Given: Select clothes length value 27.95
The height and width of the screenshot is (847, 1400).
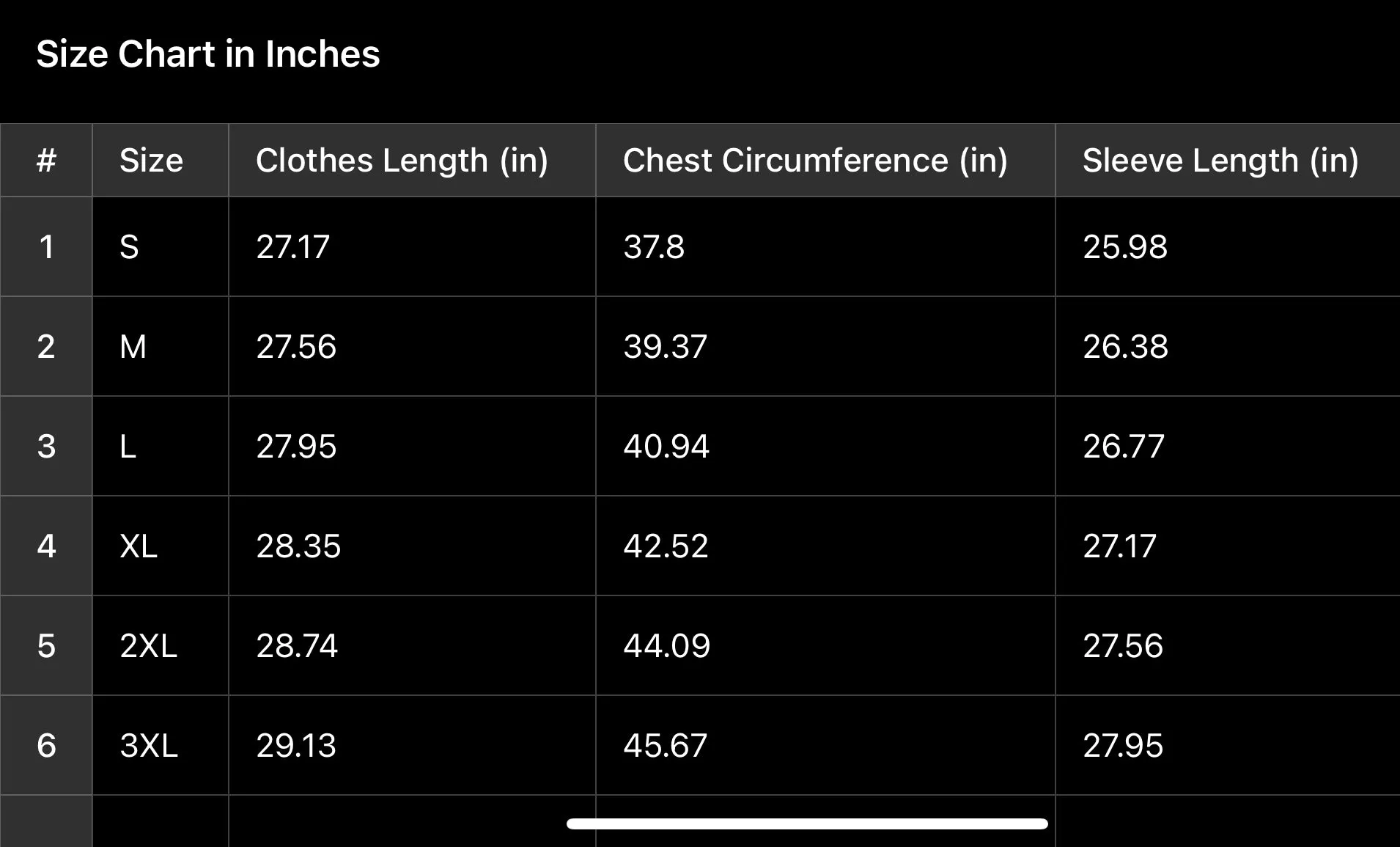Looking at the screenshot, I should [x=412, y=446].
